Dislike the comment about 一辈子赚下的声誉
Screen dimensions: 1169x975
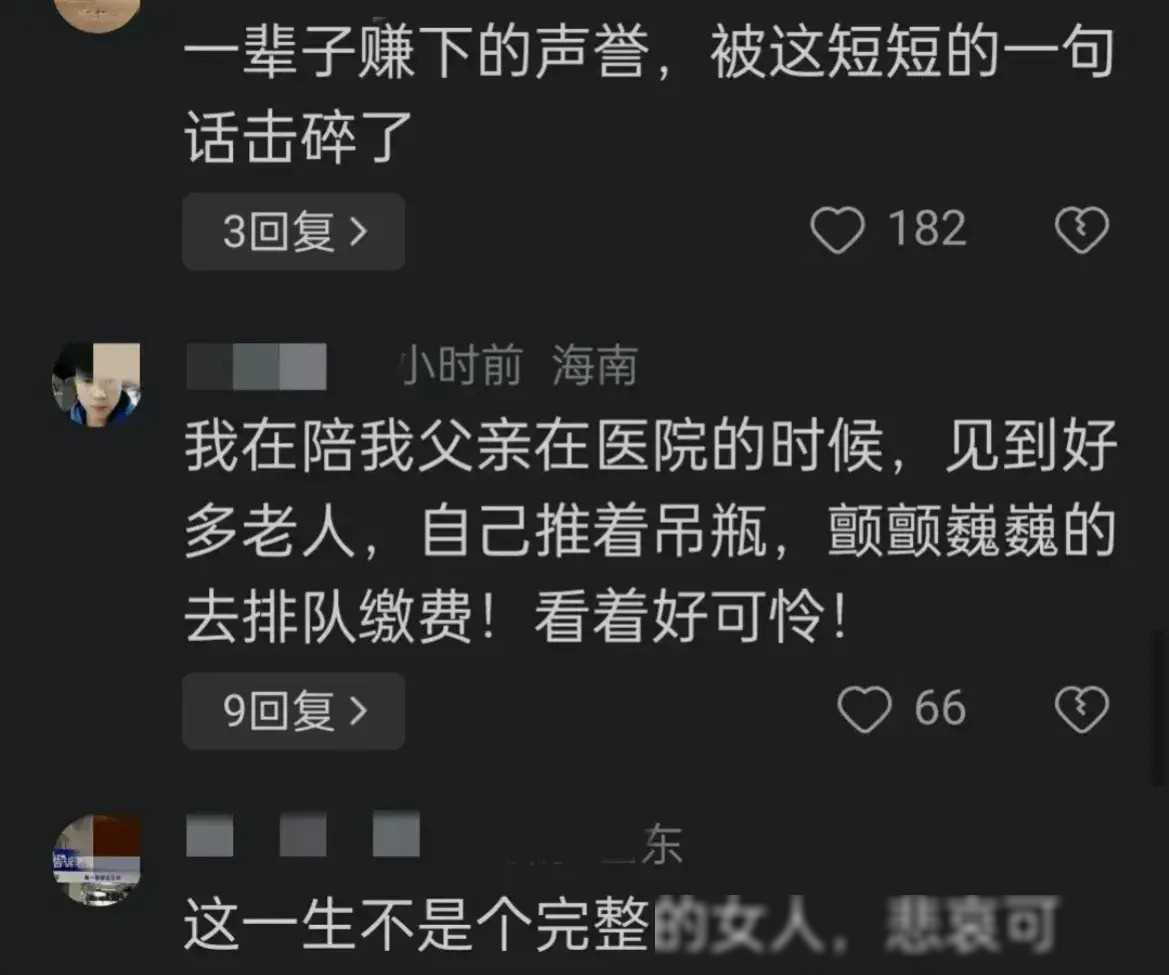tap(1082, 230)
